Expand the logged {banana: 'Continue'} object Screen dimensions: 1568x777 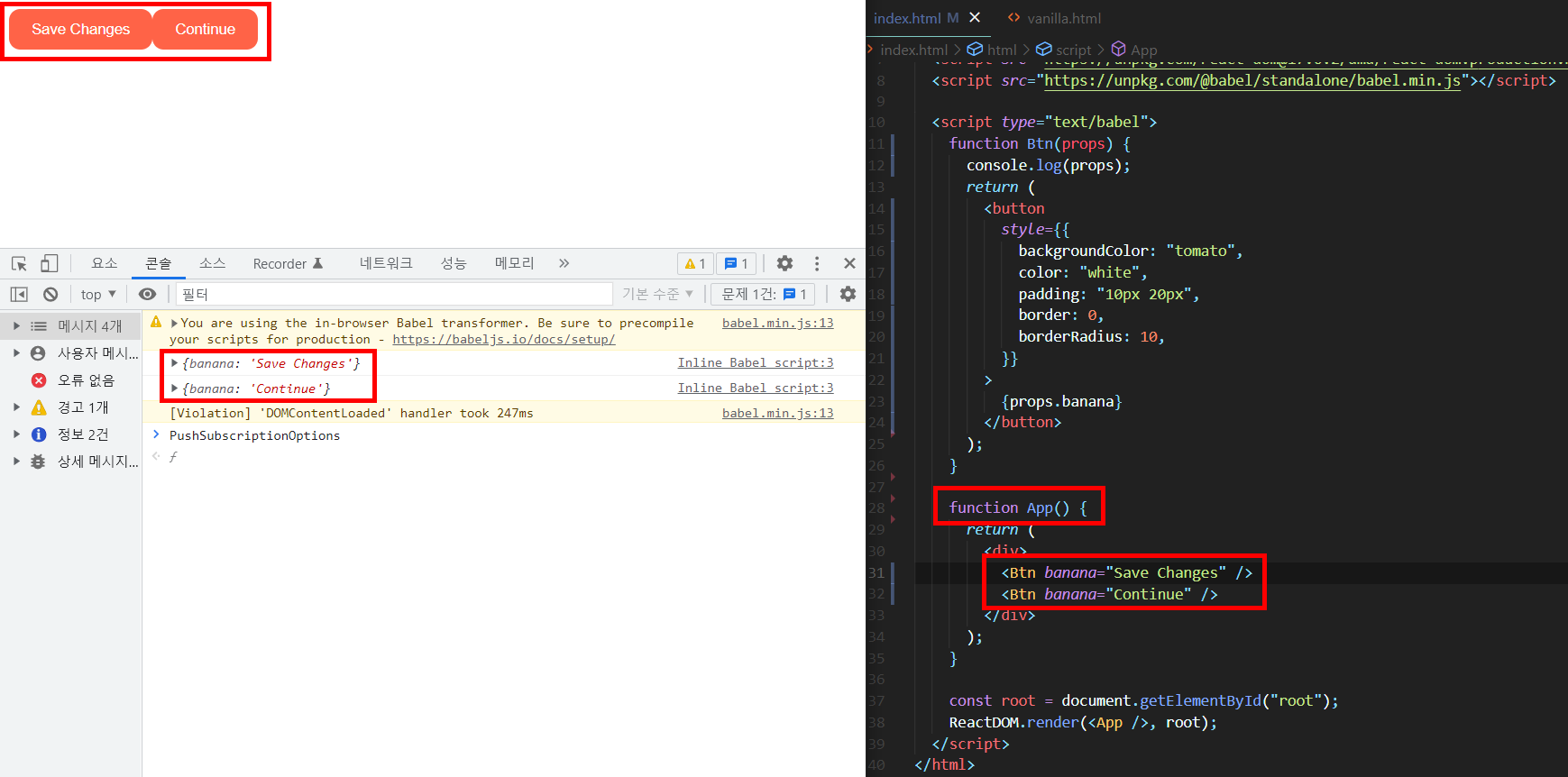tap(174, 388)
